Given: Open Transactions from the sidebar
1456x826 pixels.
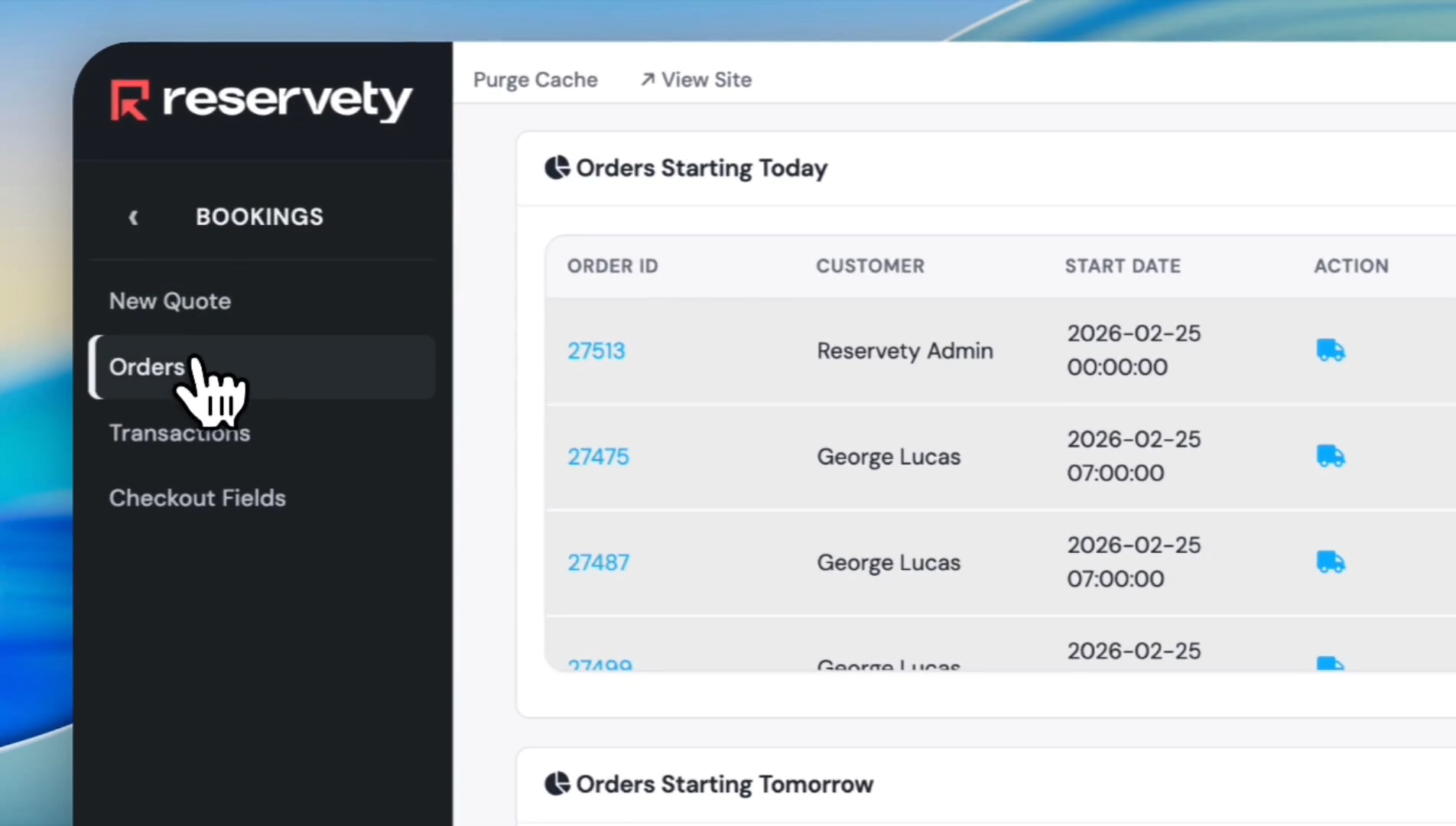Looking at the screenshot, I should coord(180,432).
